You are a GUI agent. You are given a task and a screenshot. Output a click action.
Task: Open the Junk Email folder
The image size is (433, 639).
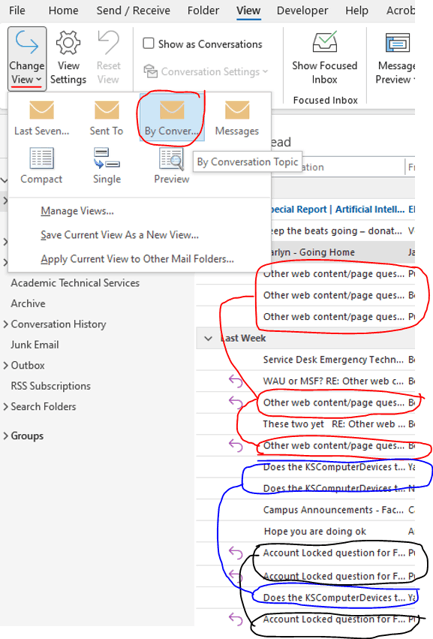coord(35,345)
